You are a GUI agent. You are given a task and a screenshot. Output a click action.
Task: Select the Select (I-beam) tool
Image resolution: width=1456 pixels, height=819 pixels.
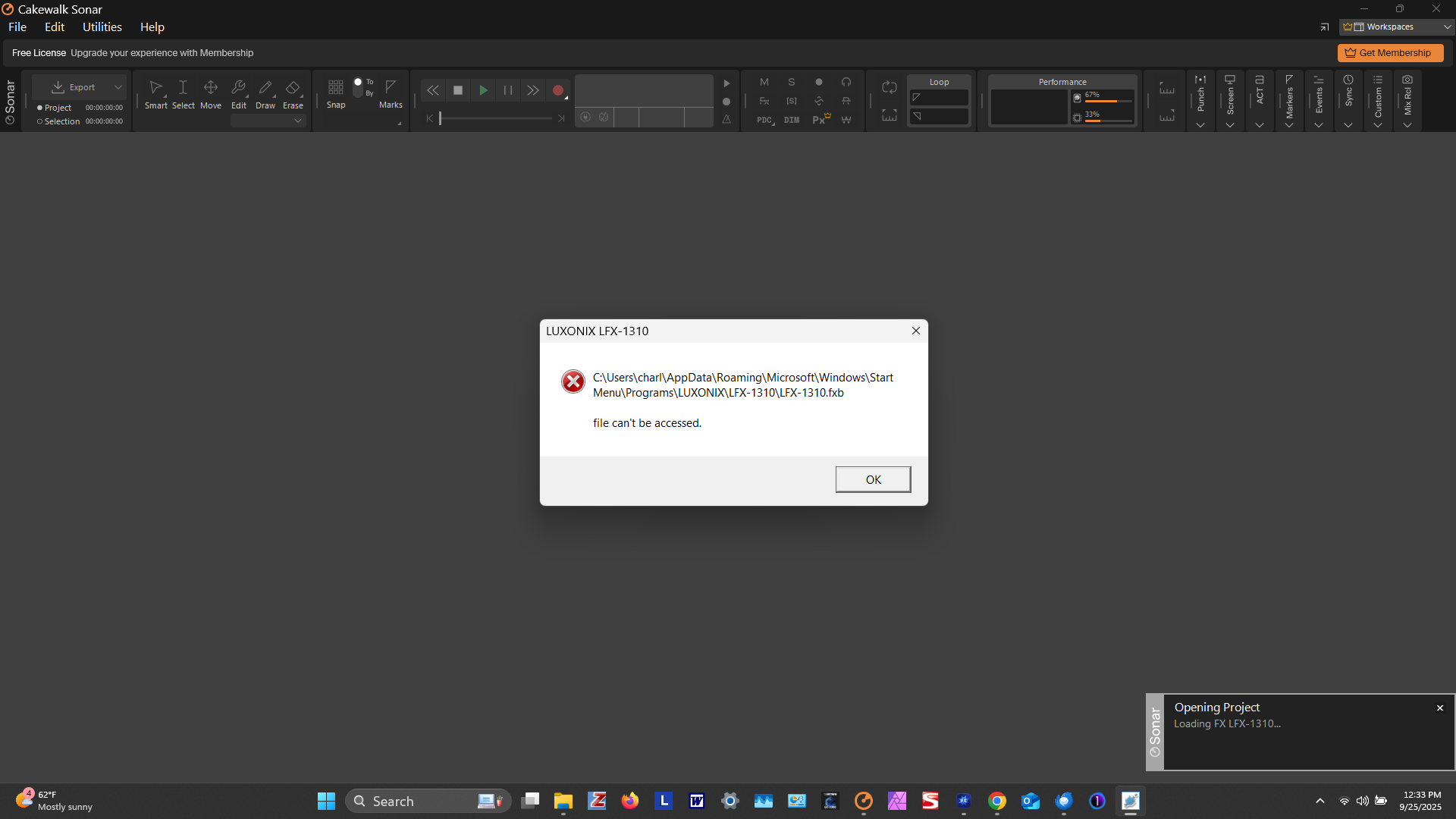click(x=183, y=94)
